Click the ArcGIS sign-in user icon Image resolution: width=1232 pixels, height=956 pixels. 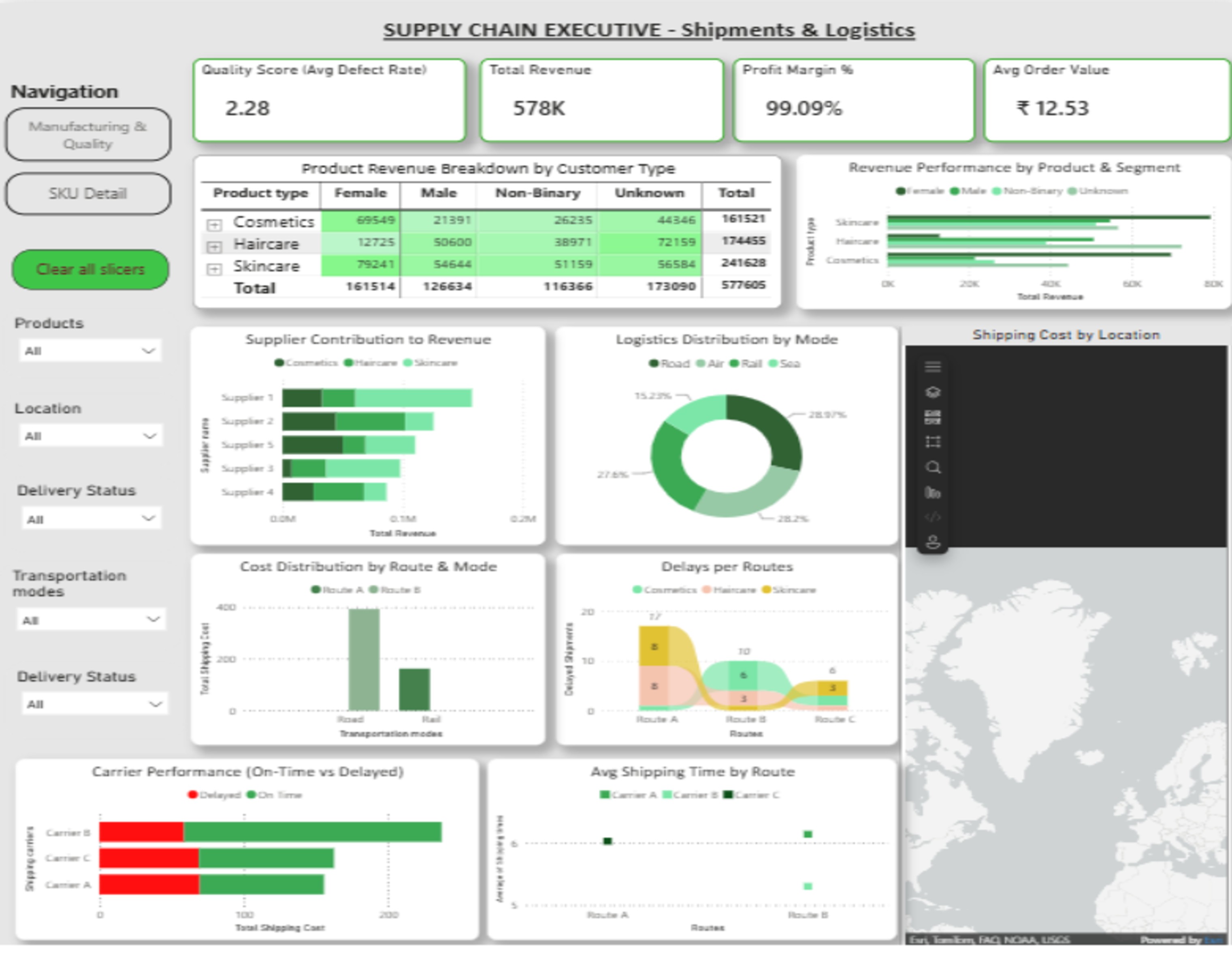(932, 542)
